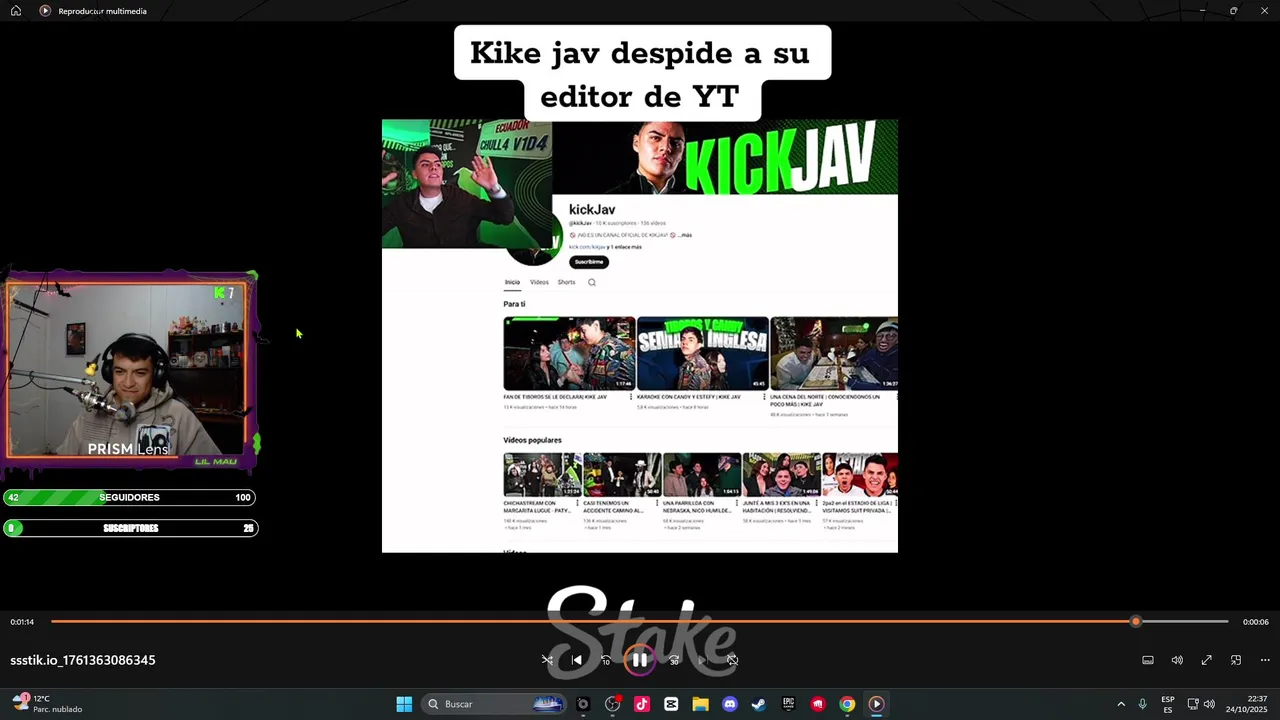Open CapCut from the taskbar
Screen dimensions: 1280x720
click(x=671, y=704)
